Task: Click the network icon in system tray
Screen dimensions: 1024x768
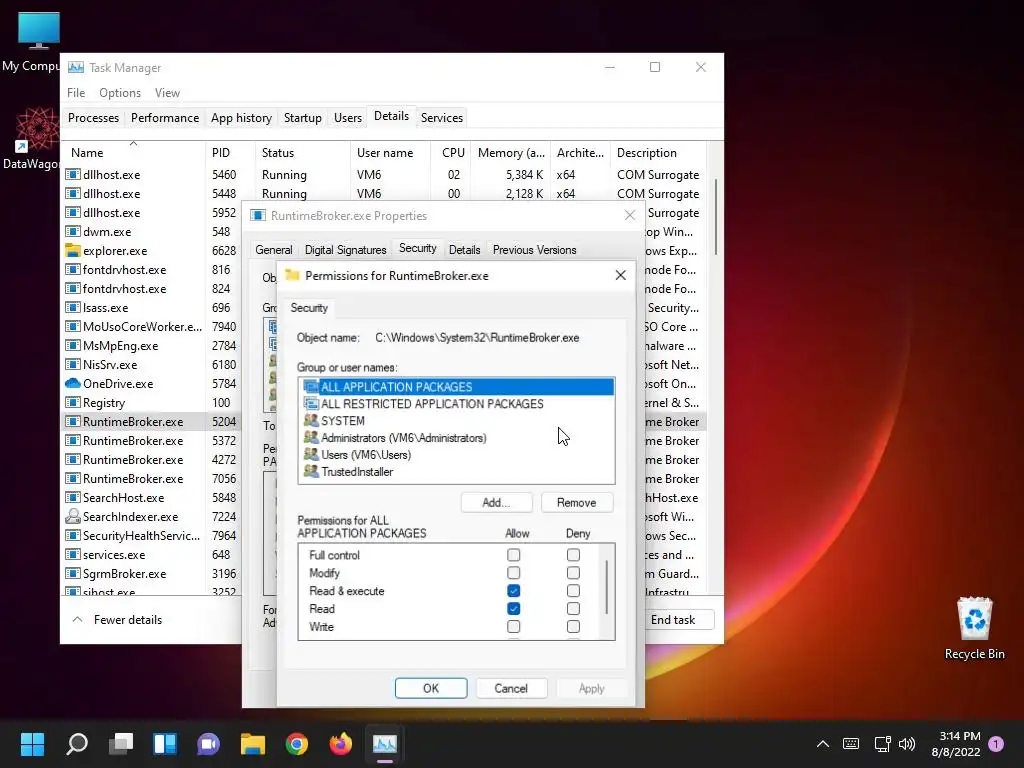Action: tap(882, 743)
